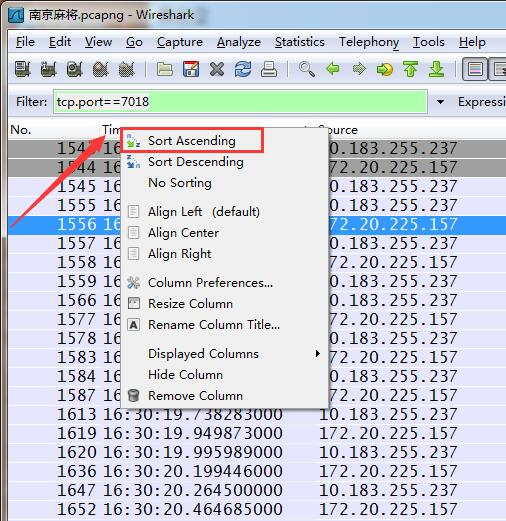Open capture options icon in toolbar
Image resolution: width=506 pixels, height=521 pixels.
click(49, 69)
